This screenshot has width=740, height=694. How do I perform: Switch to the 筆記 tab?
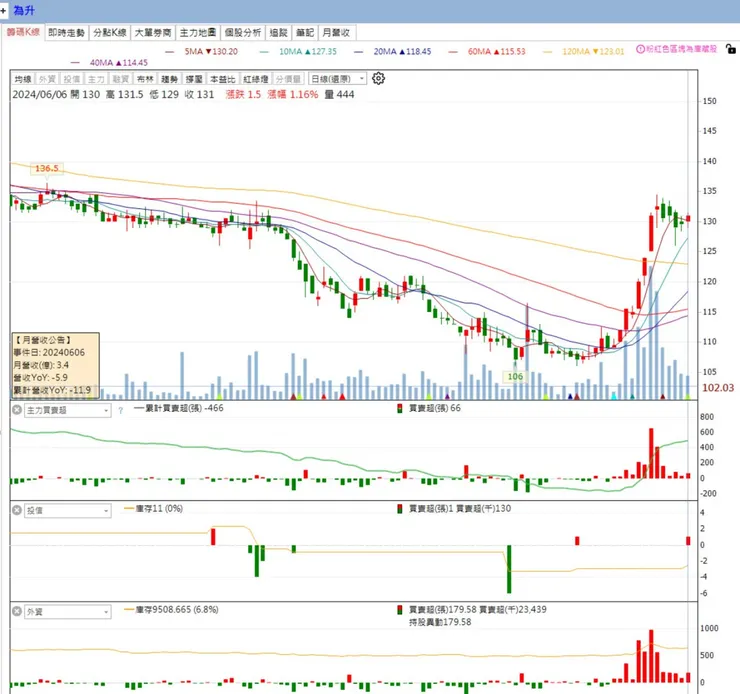[305, 33]
